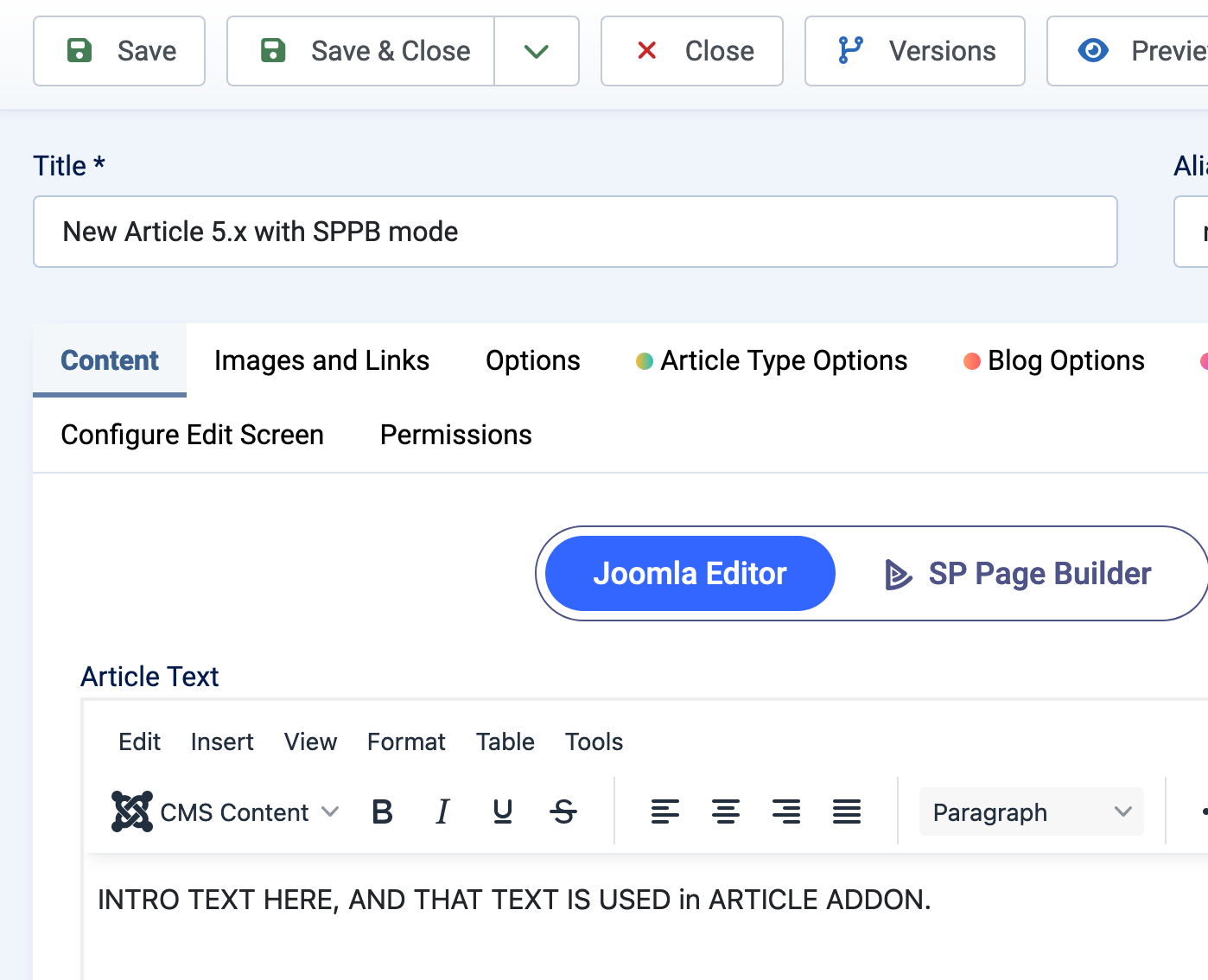Click the Preview eye icon
The image size is (1208, 980).
[x=1092, y=51]
